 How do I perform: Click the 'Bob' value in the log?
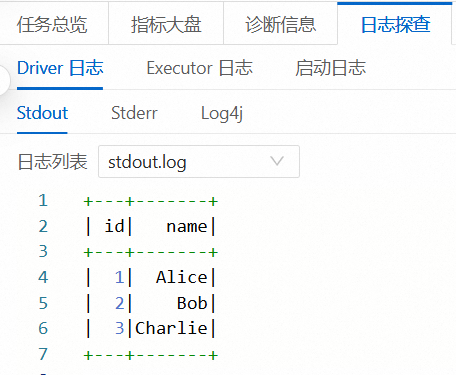[x=192, y=303]
